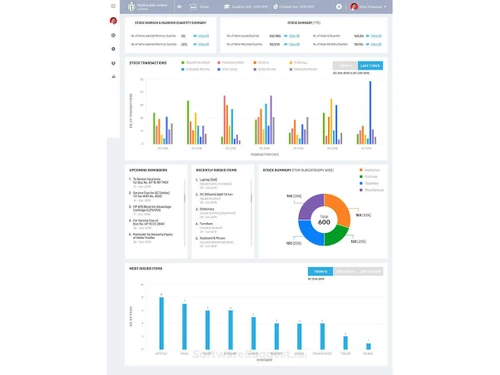Click the blue segment of the donut chart
The width and height of the screenshot is (500, 375).
click(310, 233)
